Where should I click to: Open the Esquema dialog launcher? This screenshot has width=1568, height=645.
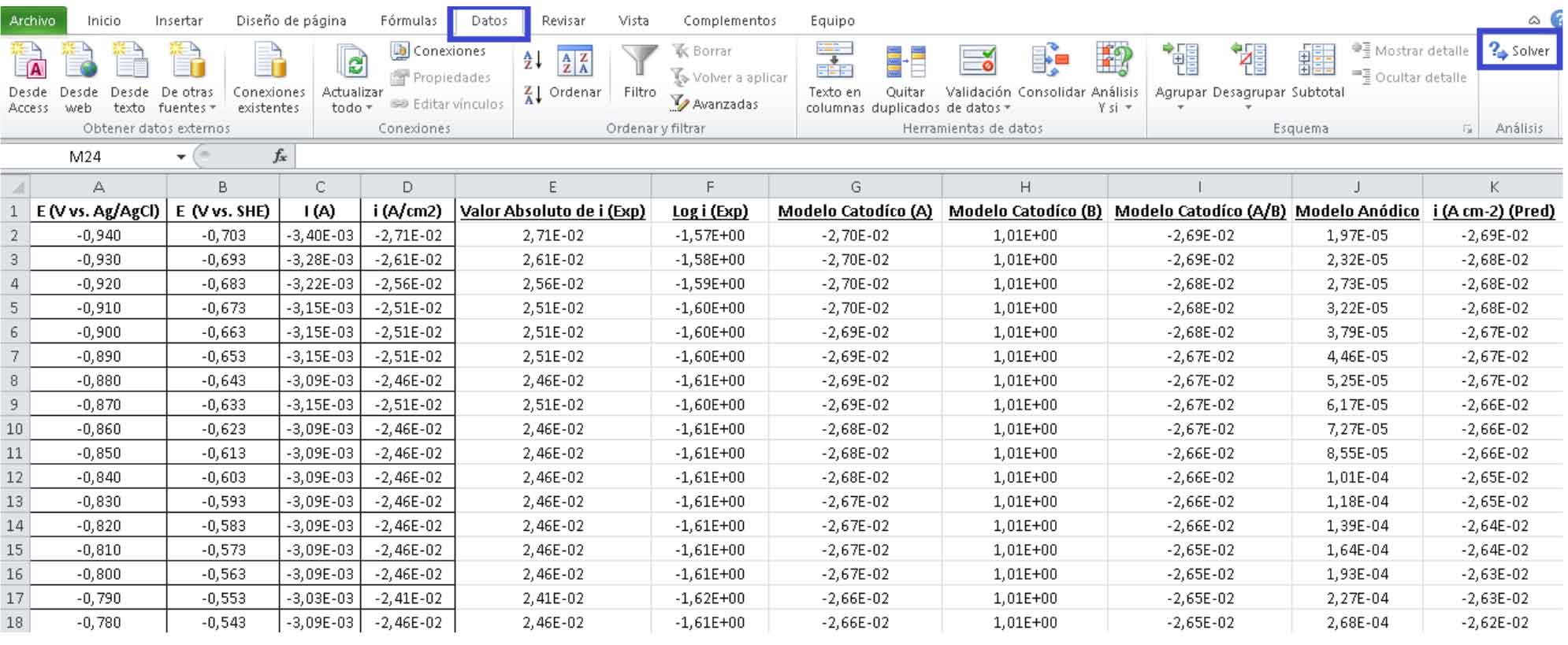pyautogui.click(x=1467, y=129)
